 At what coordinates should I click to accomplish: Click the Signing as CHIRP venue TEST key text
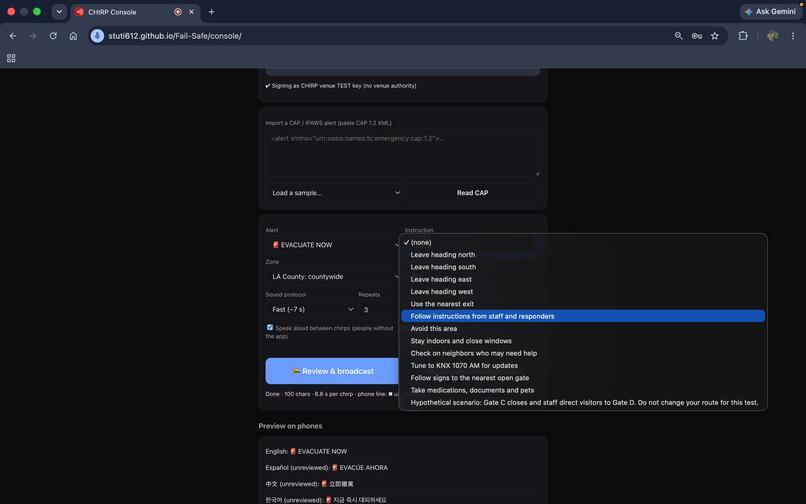click(341, 86)
